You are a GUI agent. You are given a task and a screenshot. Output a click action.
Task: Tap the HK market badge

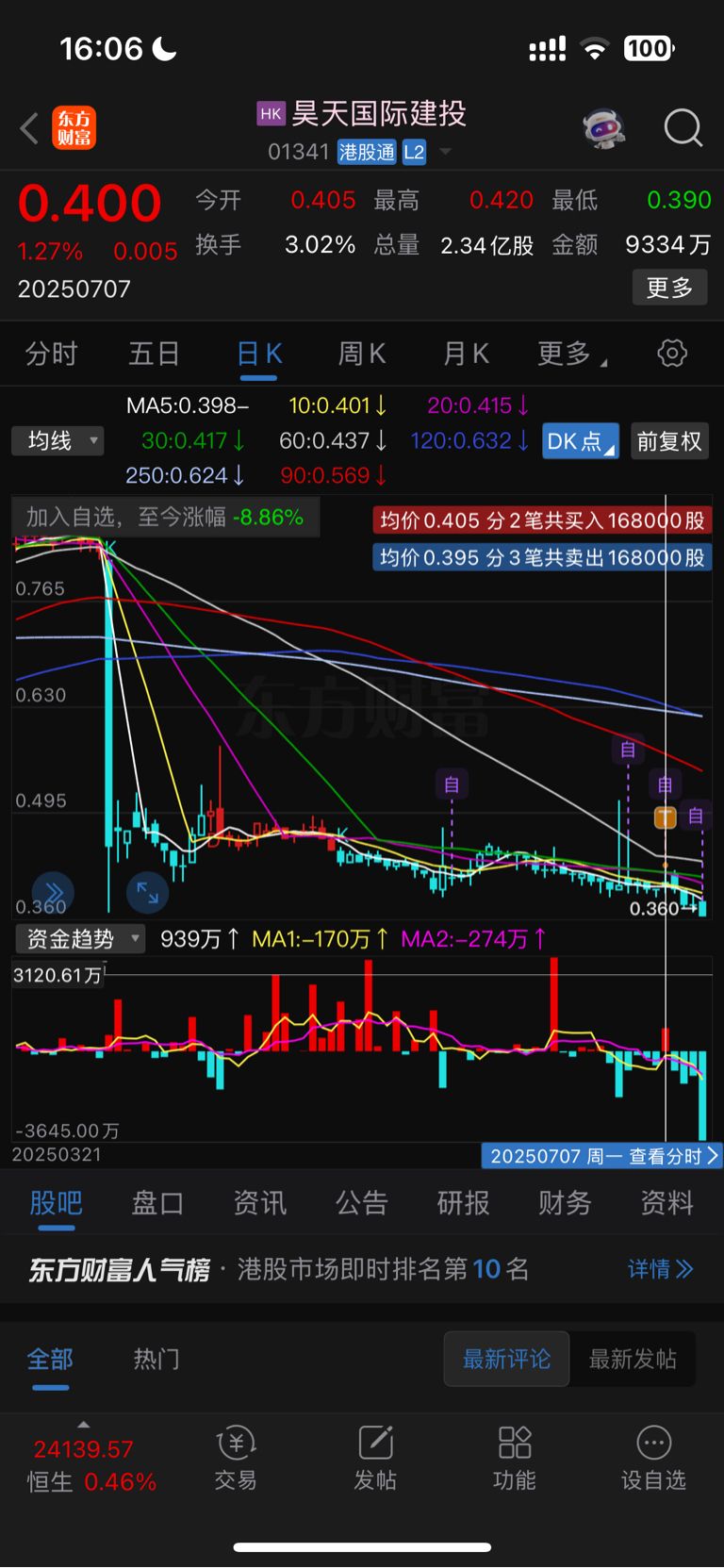(x=271, y=114)
